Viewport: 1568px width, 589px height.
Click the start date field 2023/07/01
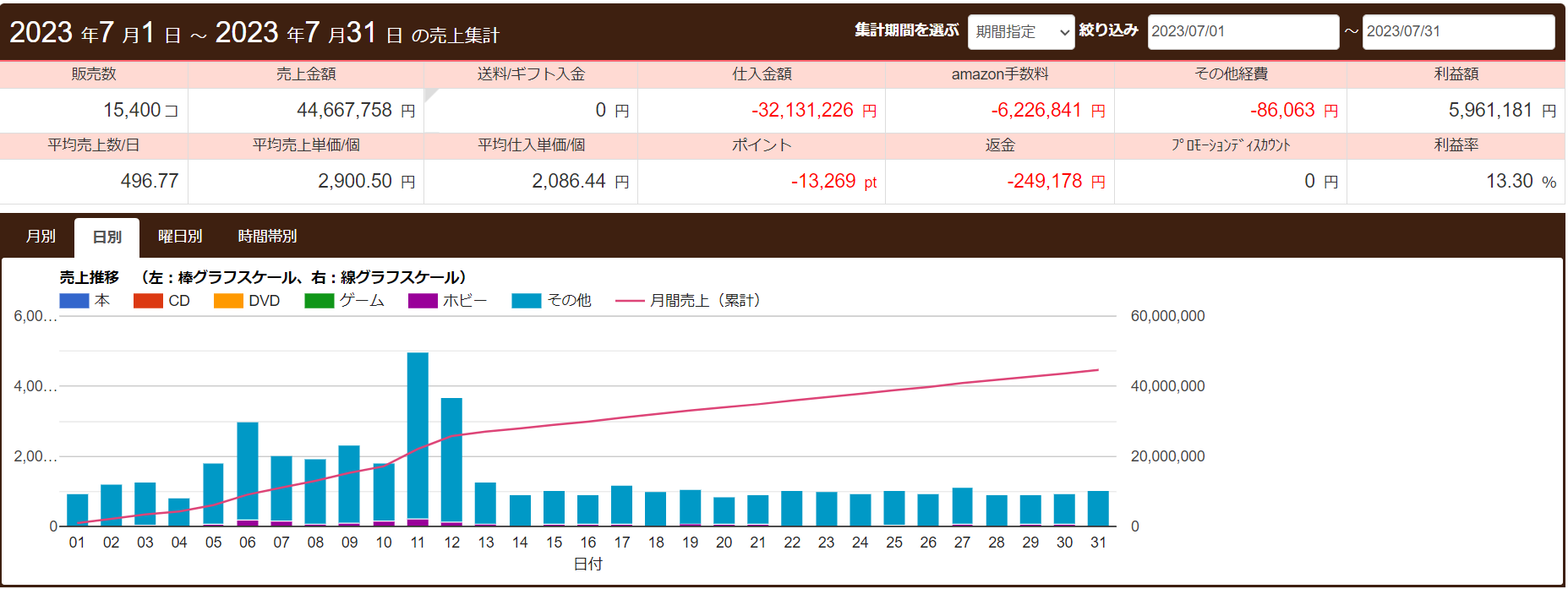pos(1243,32)
